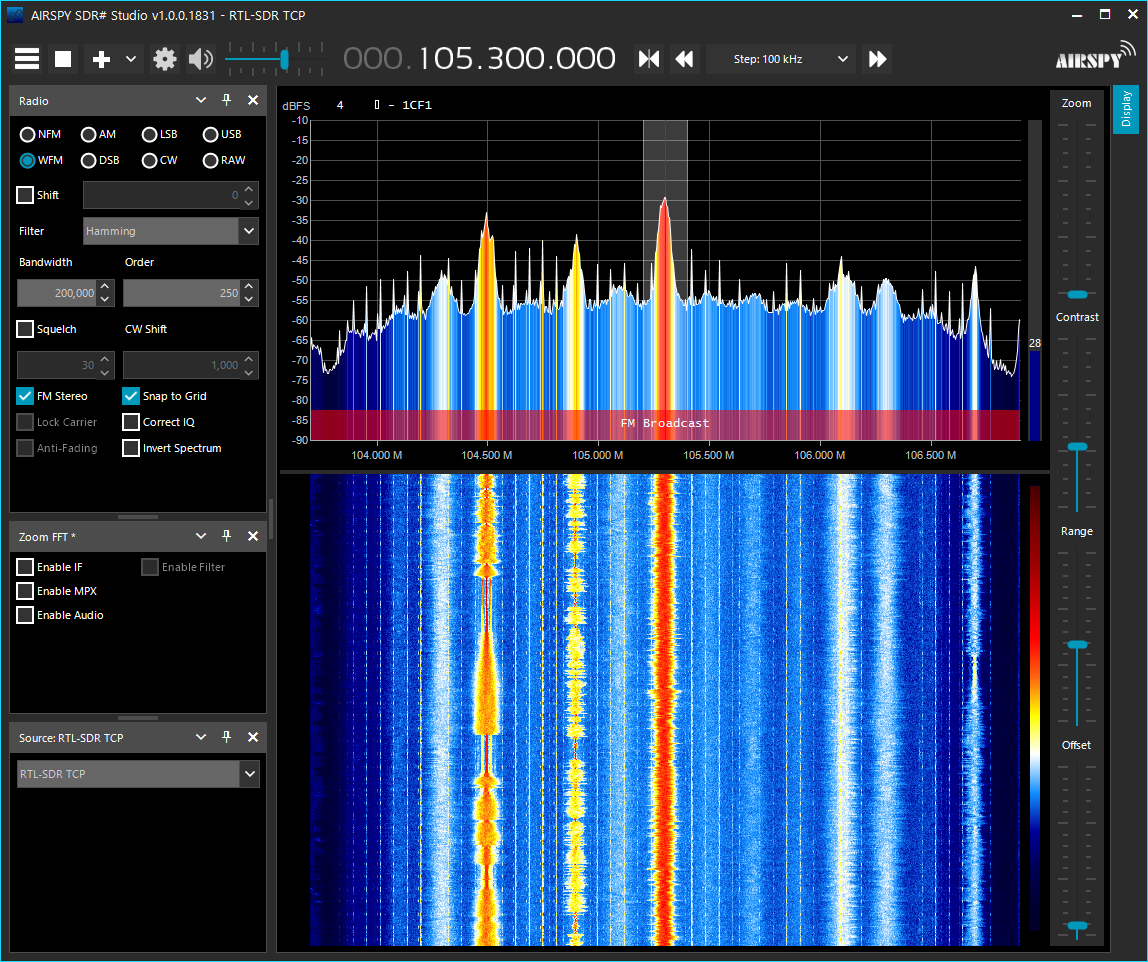Select USB mode
Screen dimensions: 1148x962
pyautogui.click(x=222, y=134)
